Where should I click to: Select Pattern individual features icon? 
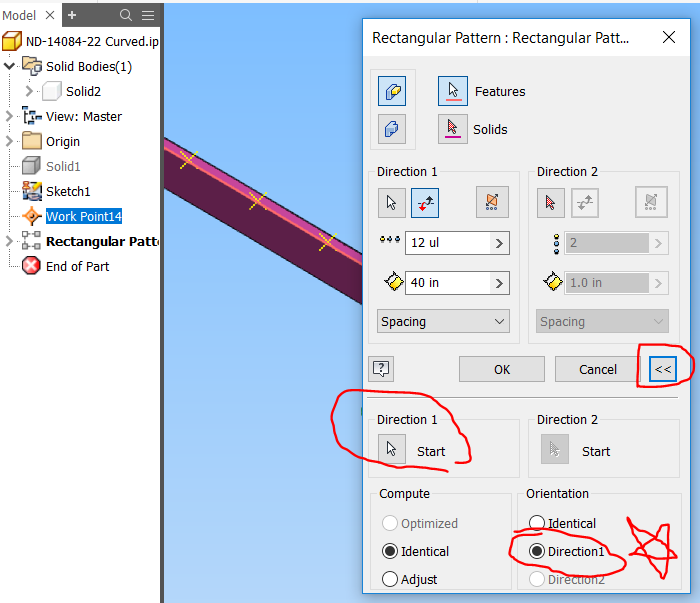(x=392, y=91)
